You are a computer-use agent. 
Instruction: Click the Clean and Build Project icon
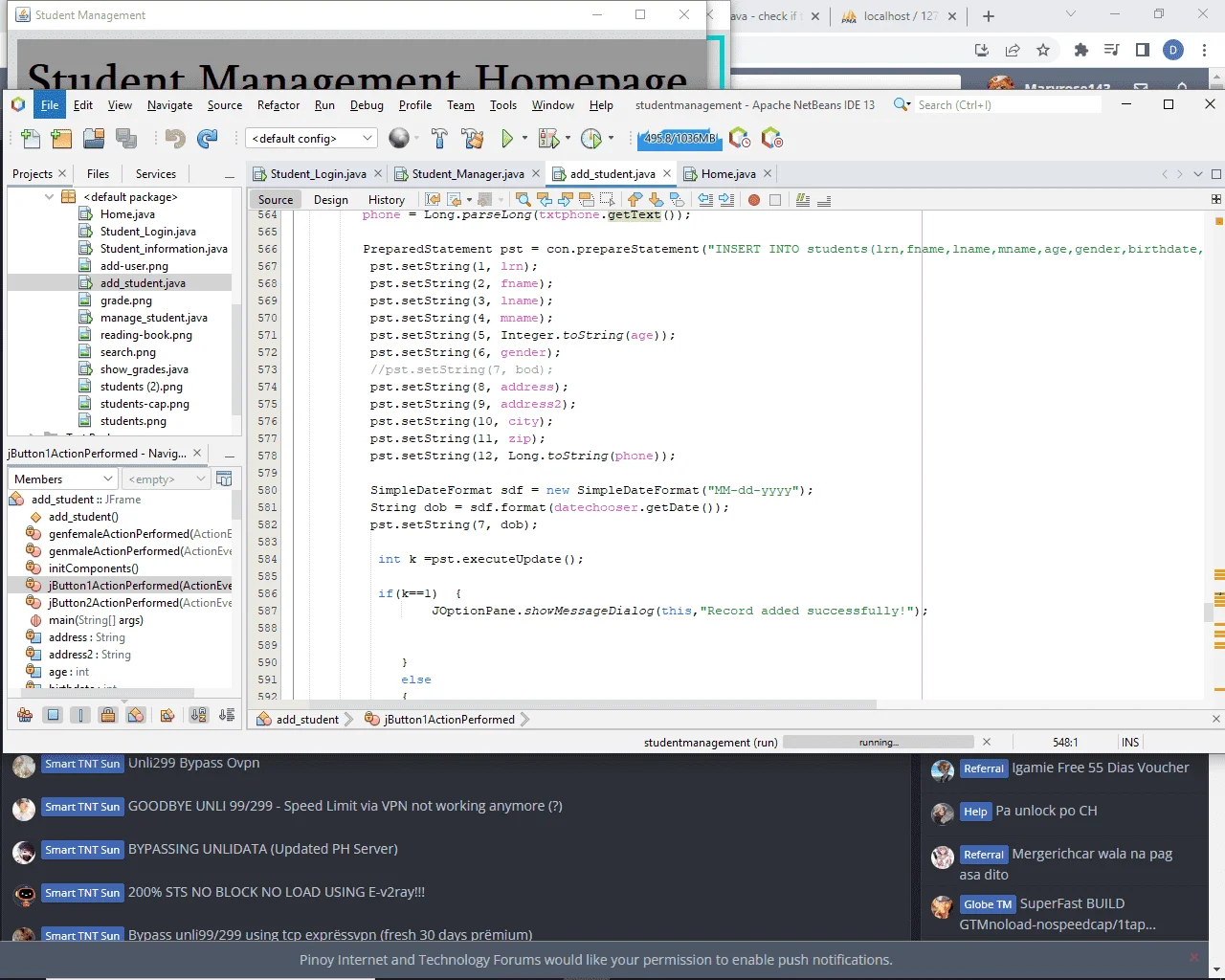point(472,139)
